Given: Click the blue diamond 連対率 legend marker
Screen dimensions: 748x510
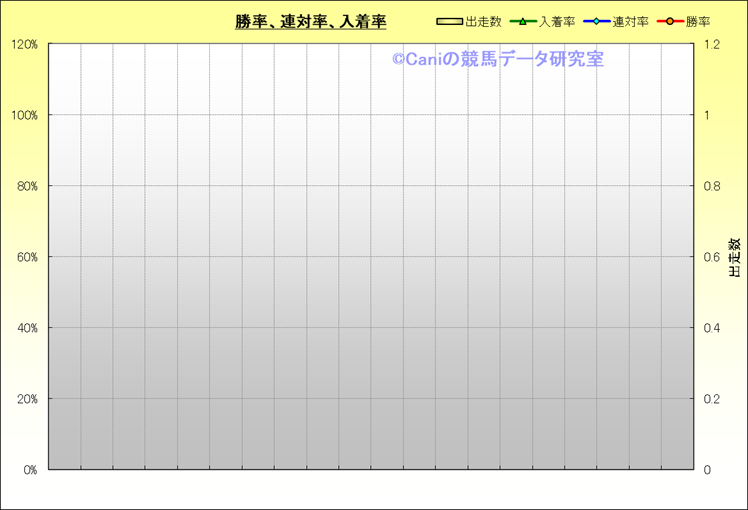Looking at the screenshot, I should 596,22.
